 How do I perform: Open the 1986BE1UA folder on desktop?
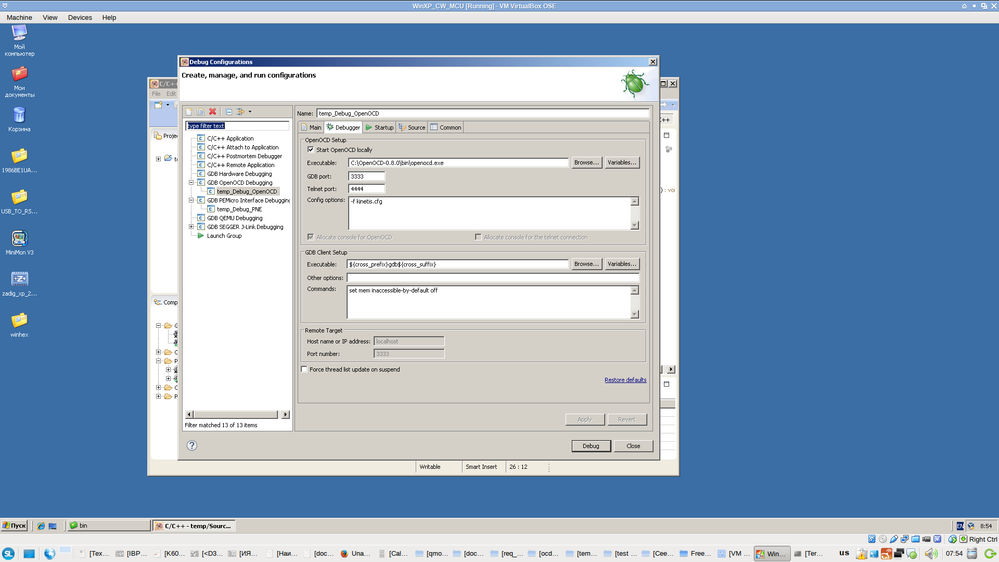(19, 161)
